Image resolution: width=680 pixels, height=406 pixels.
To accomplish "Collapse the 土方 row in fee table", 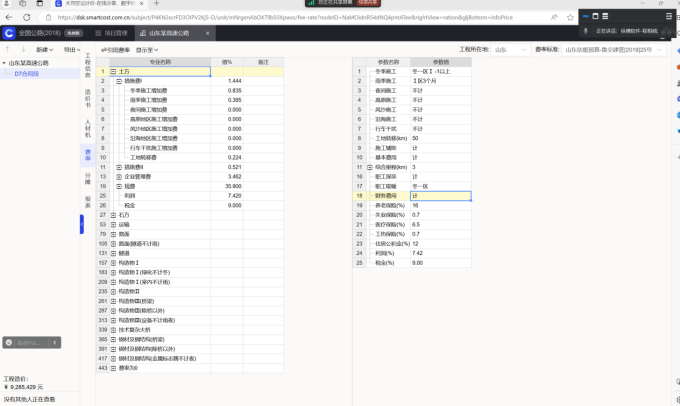I will tap(114, 72).
